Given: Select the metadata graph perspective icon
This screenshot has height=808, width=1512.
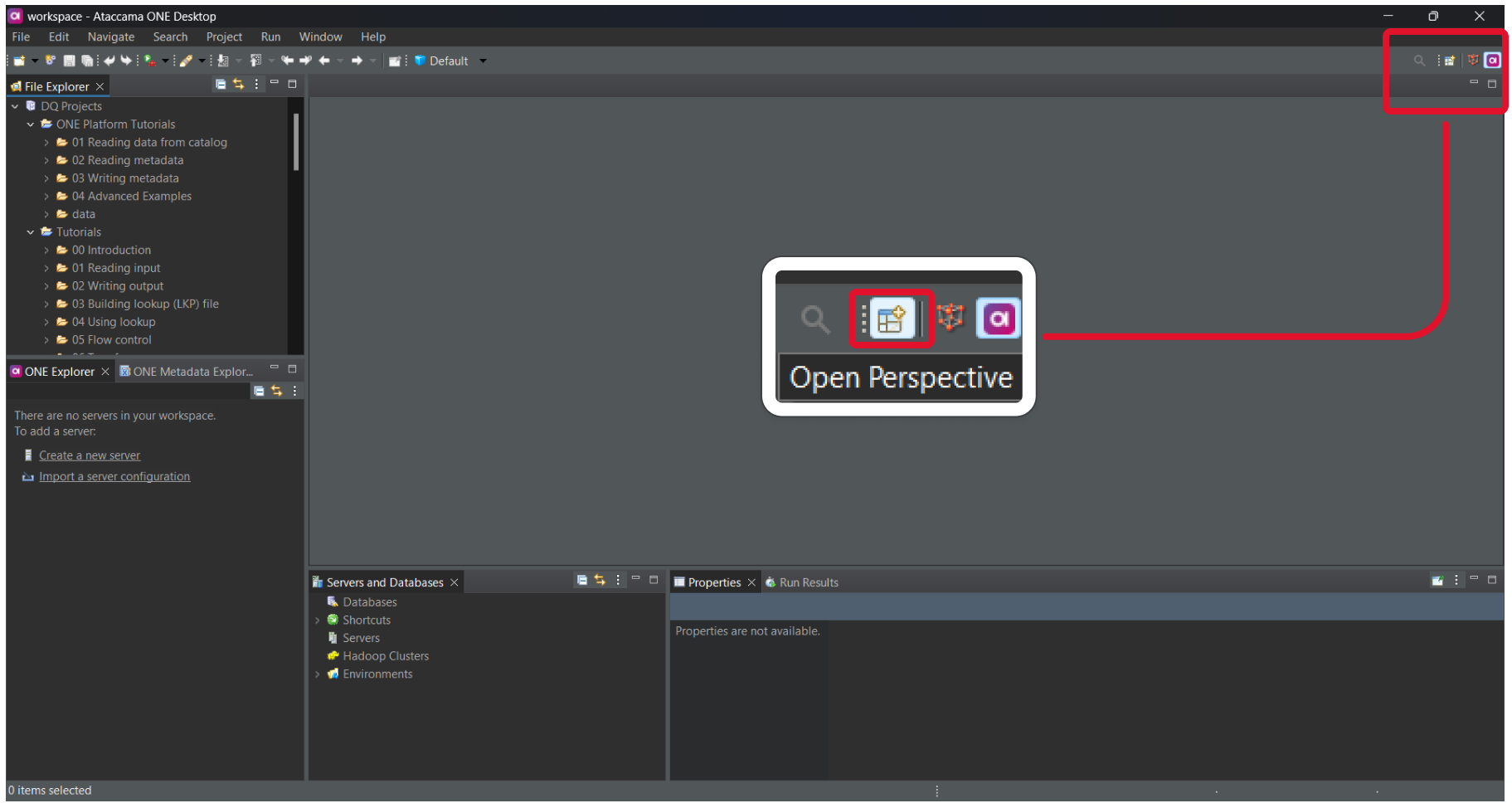Looking at the screenshot, I should pyautogui.click(x=1473, y=60).
